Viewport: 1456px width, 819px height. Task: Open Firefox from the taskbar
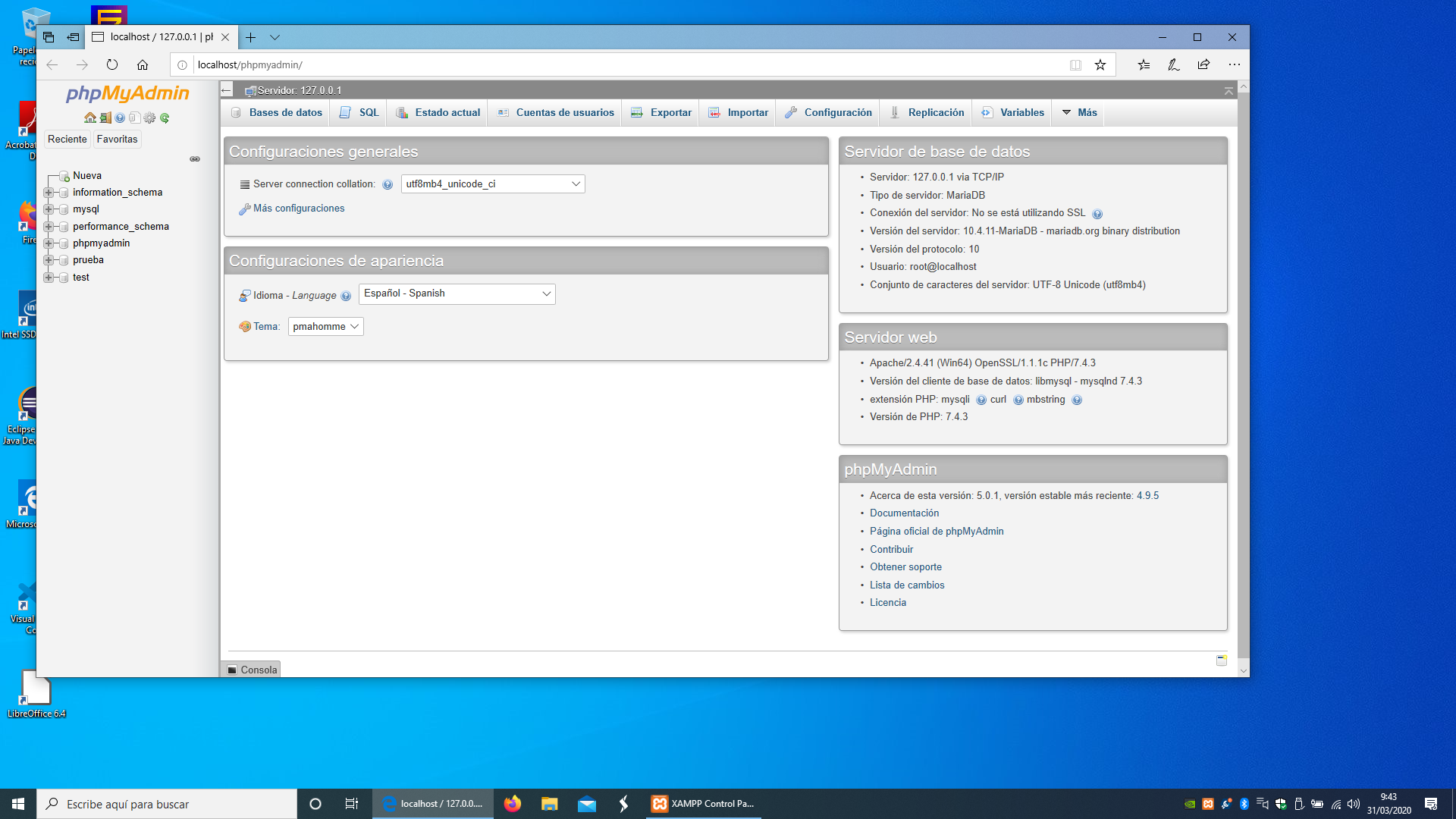pyautogui.click(x=513, y=804)
